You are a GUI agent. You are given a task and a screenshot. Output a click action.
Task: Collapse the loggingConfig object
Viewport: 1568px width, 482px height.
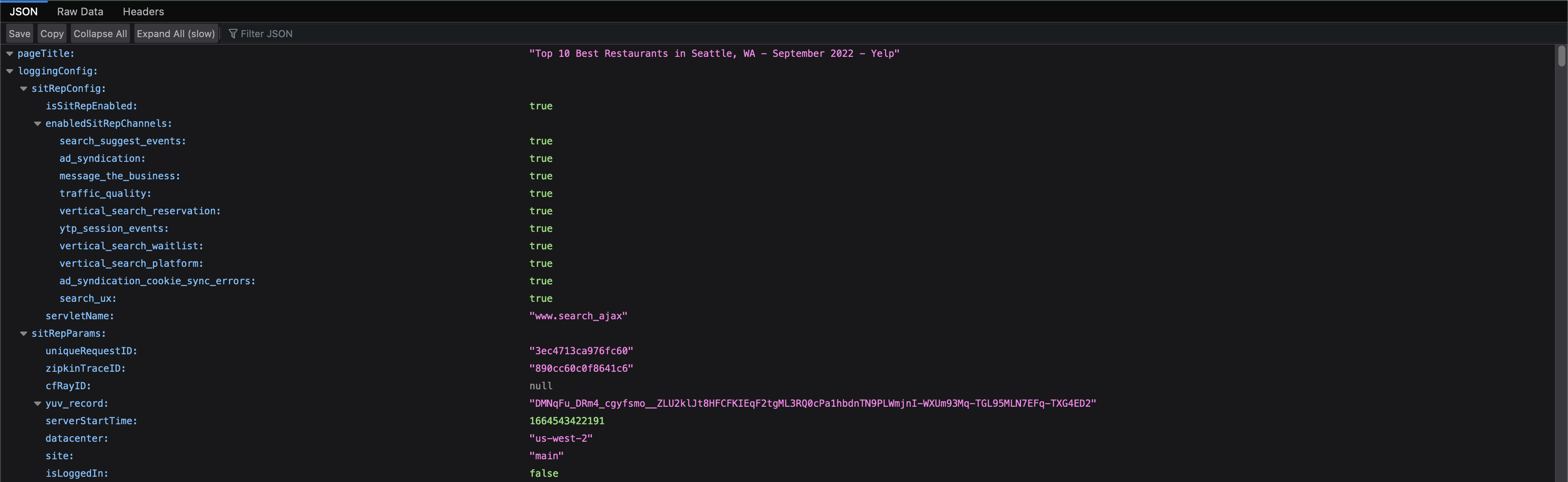9,71
